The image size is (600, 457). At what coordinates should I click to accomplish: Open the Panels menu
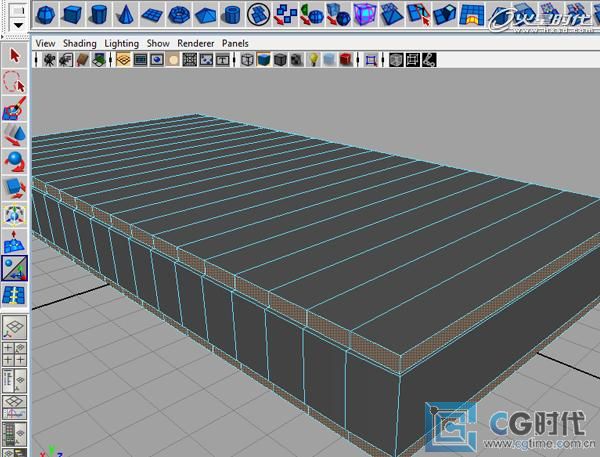tap(235, 43)
